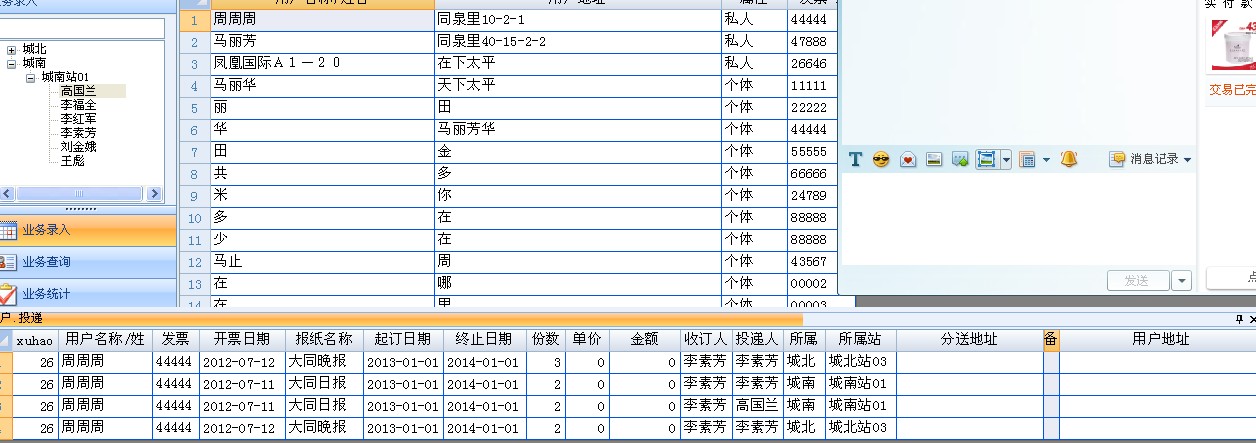
Task: Click the calculator apps icon in chat toolbar
Action: click(x=1026, y=159)
